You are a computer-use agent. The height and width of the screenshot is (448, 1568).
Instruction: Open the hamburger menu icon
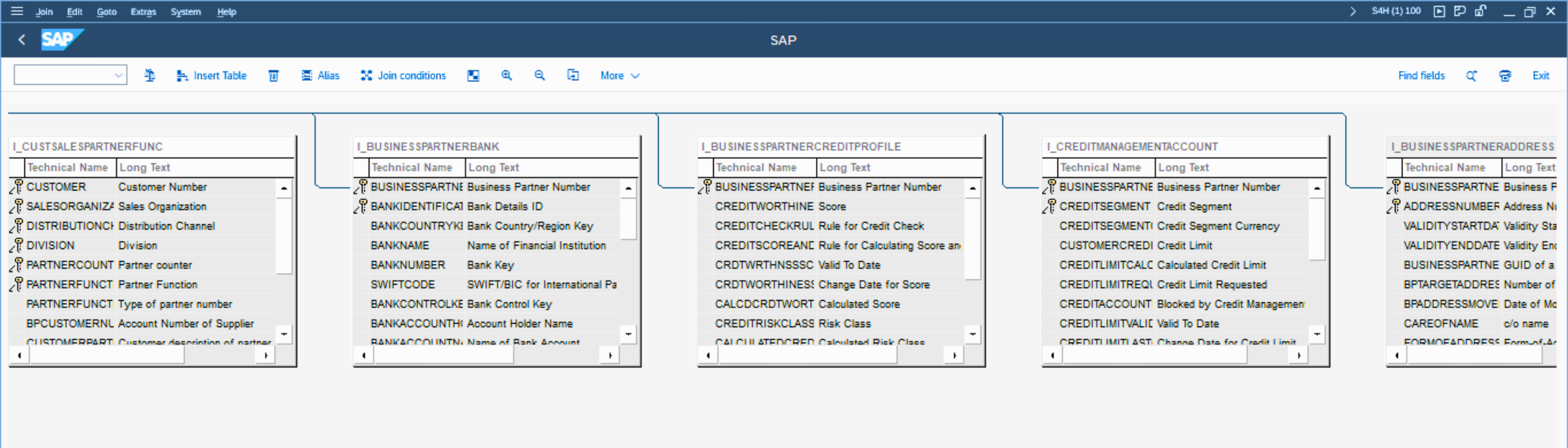coord(17,11)
